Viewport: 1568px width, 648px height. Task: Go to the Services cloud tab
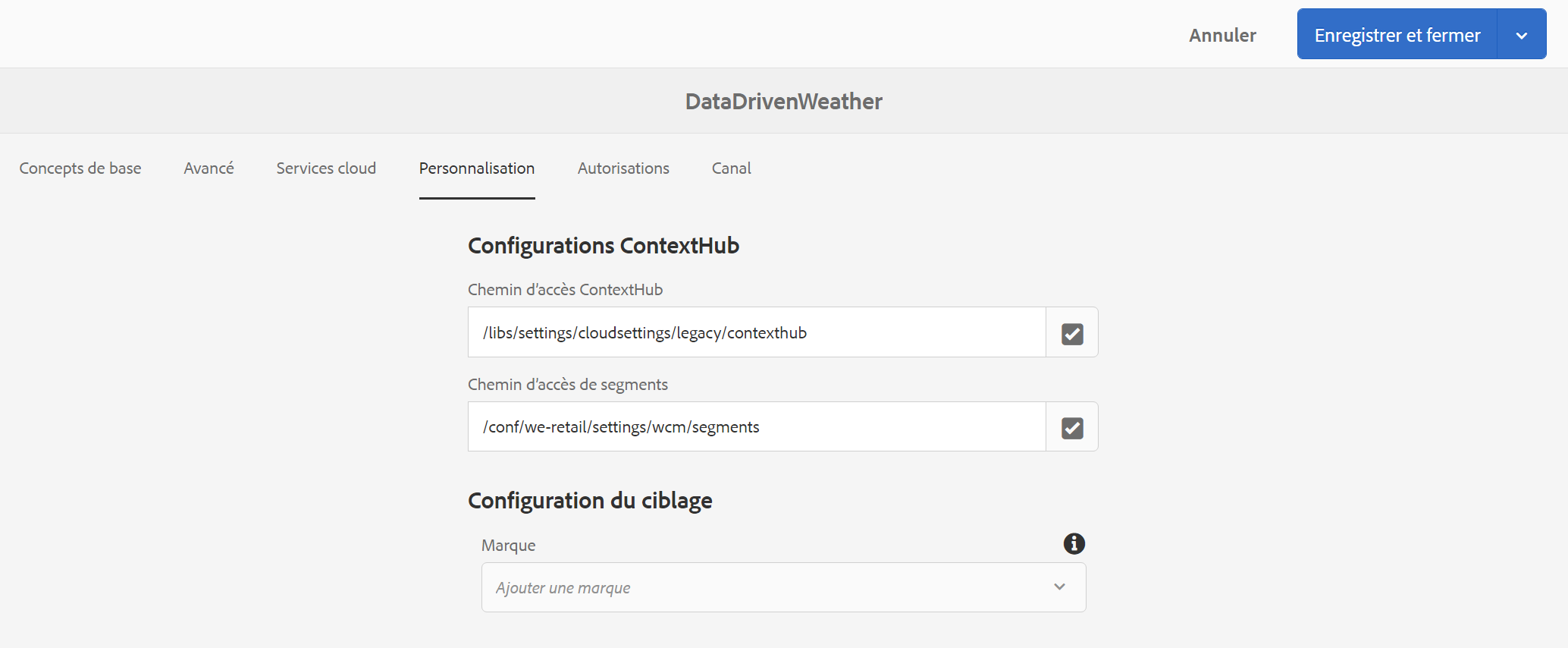[x=326, y=168]
